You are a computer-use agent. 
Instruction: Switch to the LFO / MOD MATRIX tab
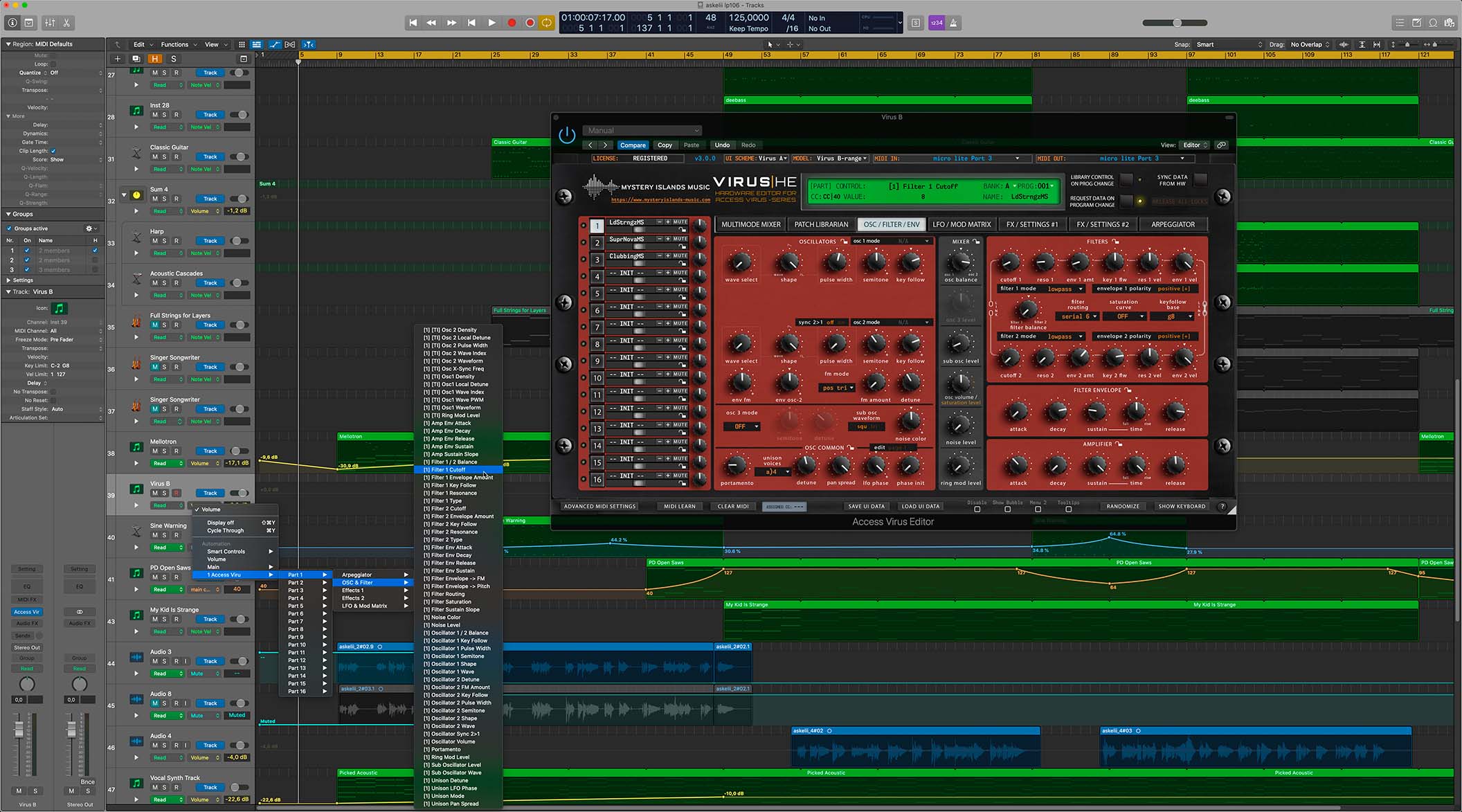[x=962, y=224]
